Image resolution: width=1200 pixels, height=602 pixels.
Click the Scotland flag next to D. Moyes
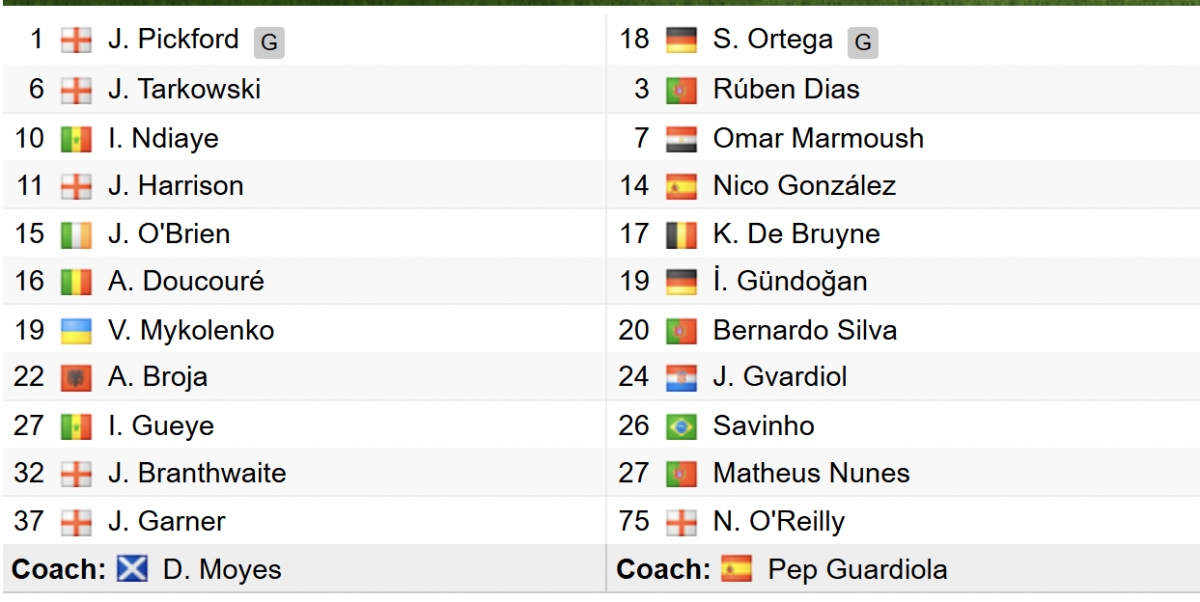pos(131,570)
